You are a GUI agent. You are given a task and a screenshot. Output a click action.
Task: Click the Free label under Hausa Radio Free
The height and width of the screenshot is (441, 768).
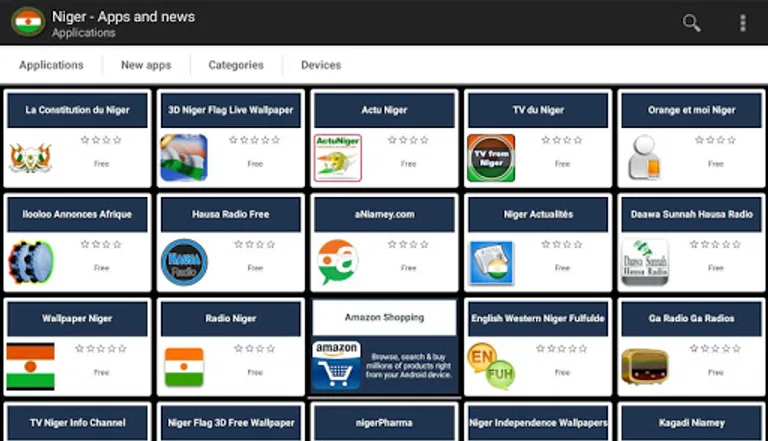tap(255, 268)
